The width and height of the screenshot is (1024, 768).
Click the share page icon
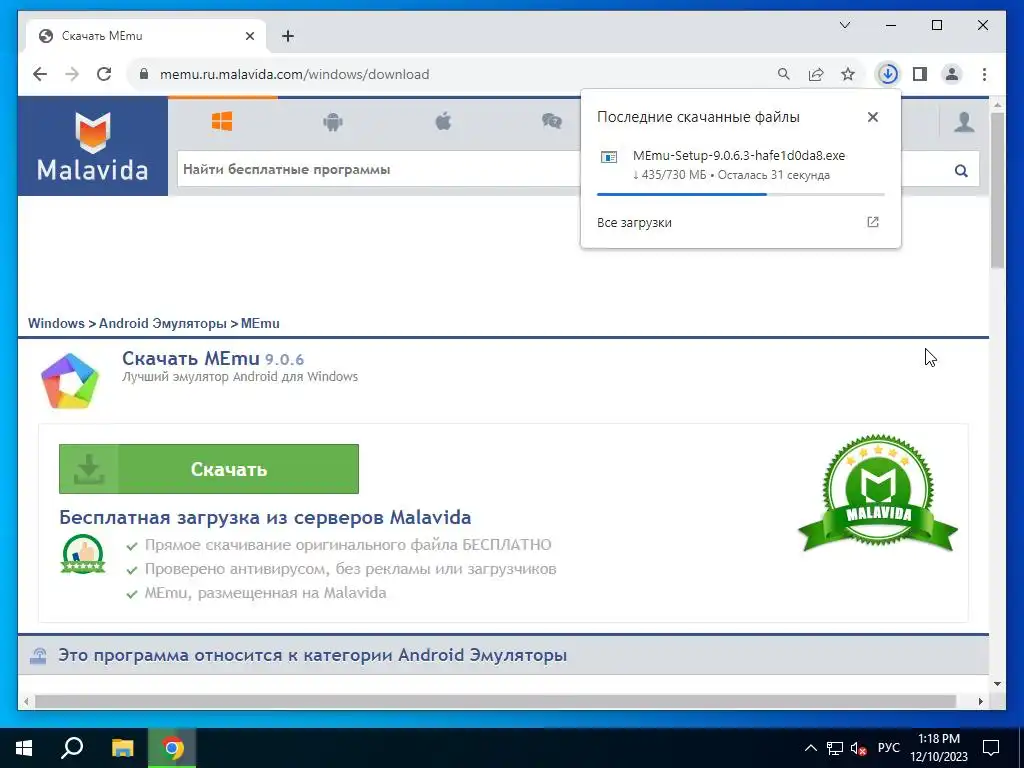(x=816, y=74)
